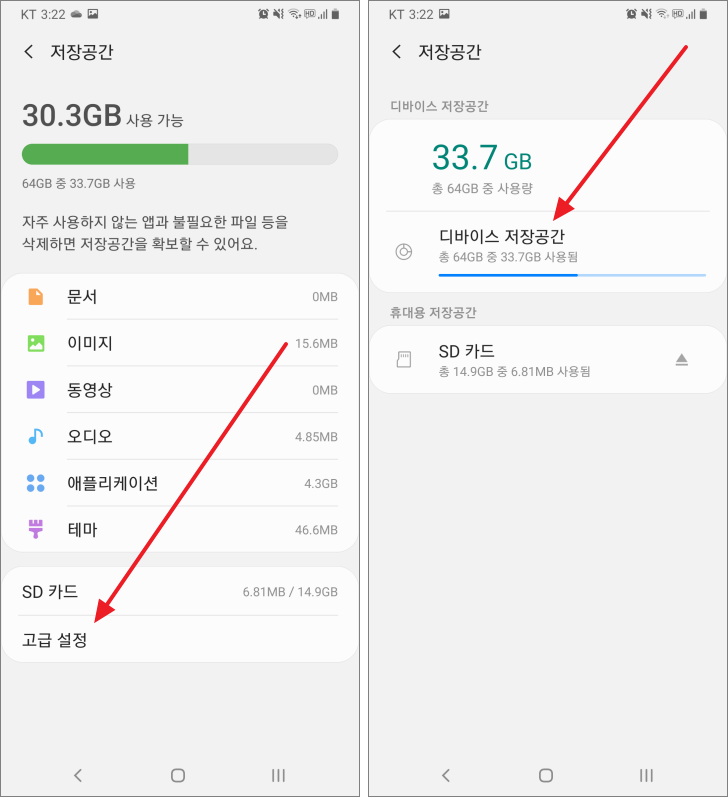Tap the purple 동영상 video icon
The height and width of the screenshot is (797, 728).
click(x=36, y=390)
